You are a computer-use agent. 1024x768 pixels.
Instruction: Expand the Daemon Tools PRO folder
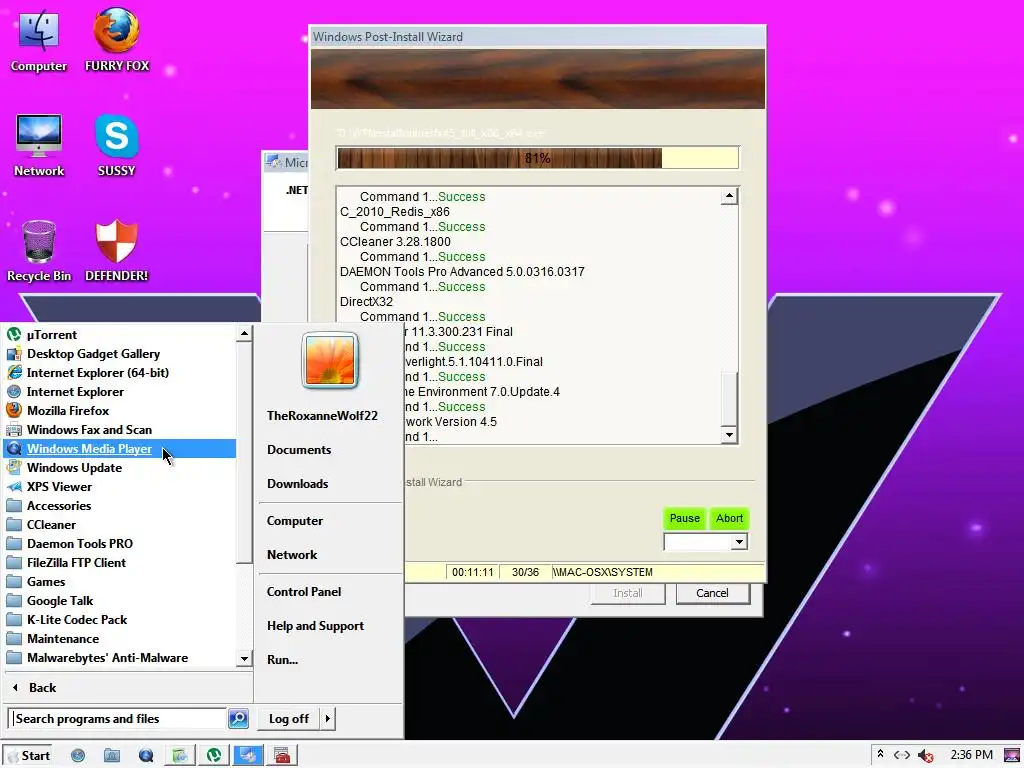pos(120,543)
